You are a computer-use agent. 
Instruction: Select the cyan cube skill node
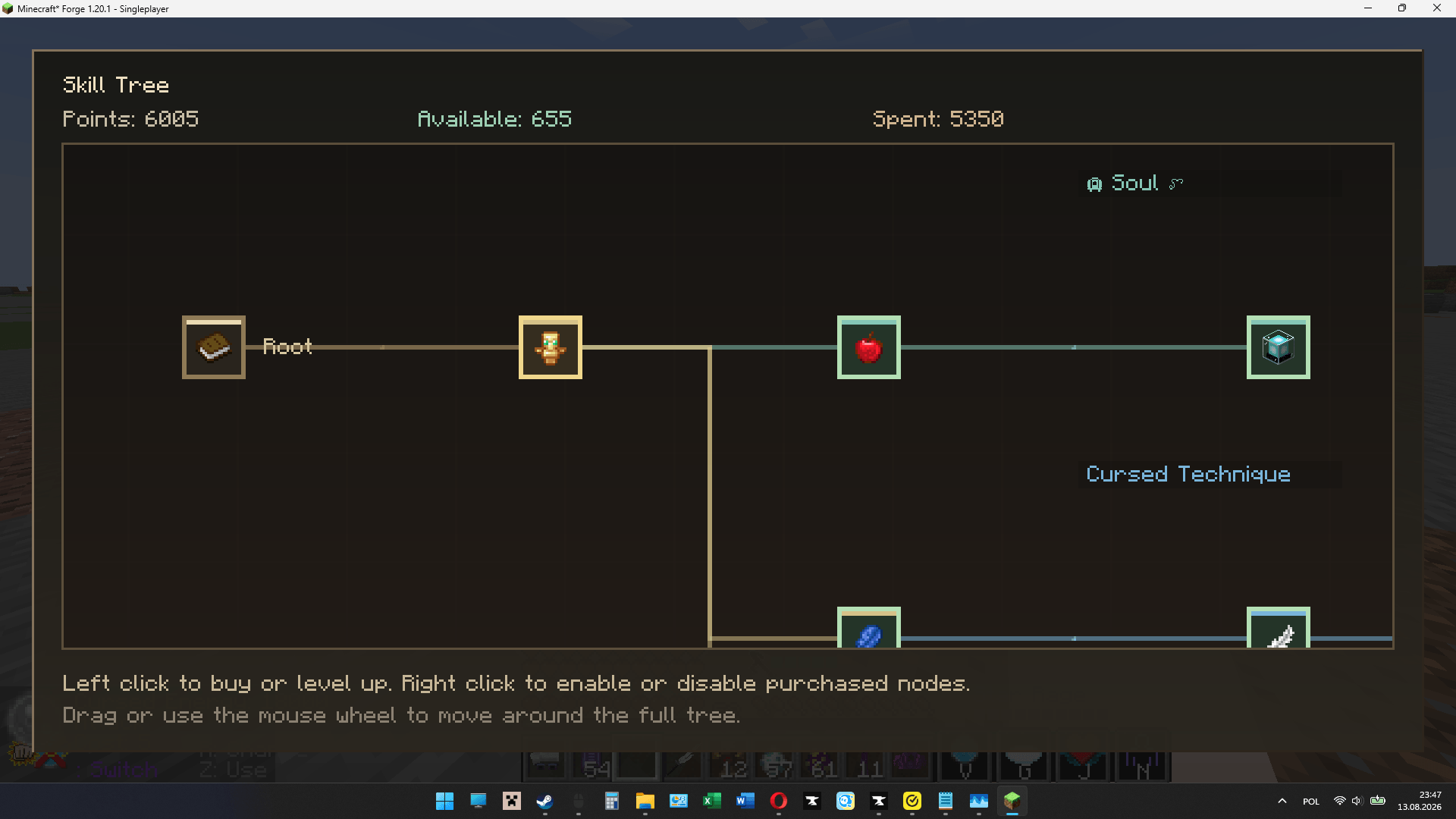click(1279, 347)
